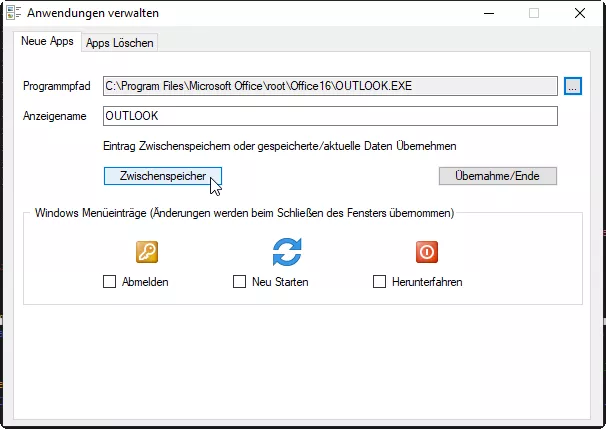606x429 pixels.
Task: Select the Neue Apps tab
Action: coord(47,42)
